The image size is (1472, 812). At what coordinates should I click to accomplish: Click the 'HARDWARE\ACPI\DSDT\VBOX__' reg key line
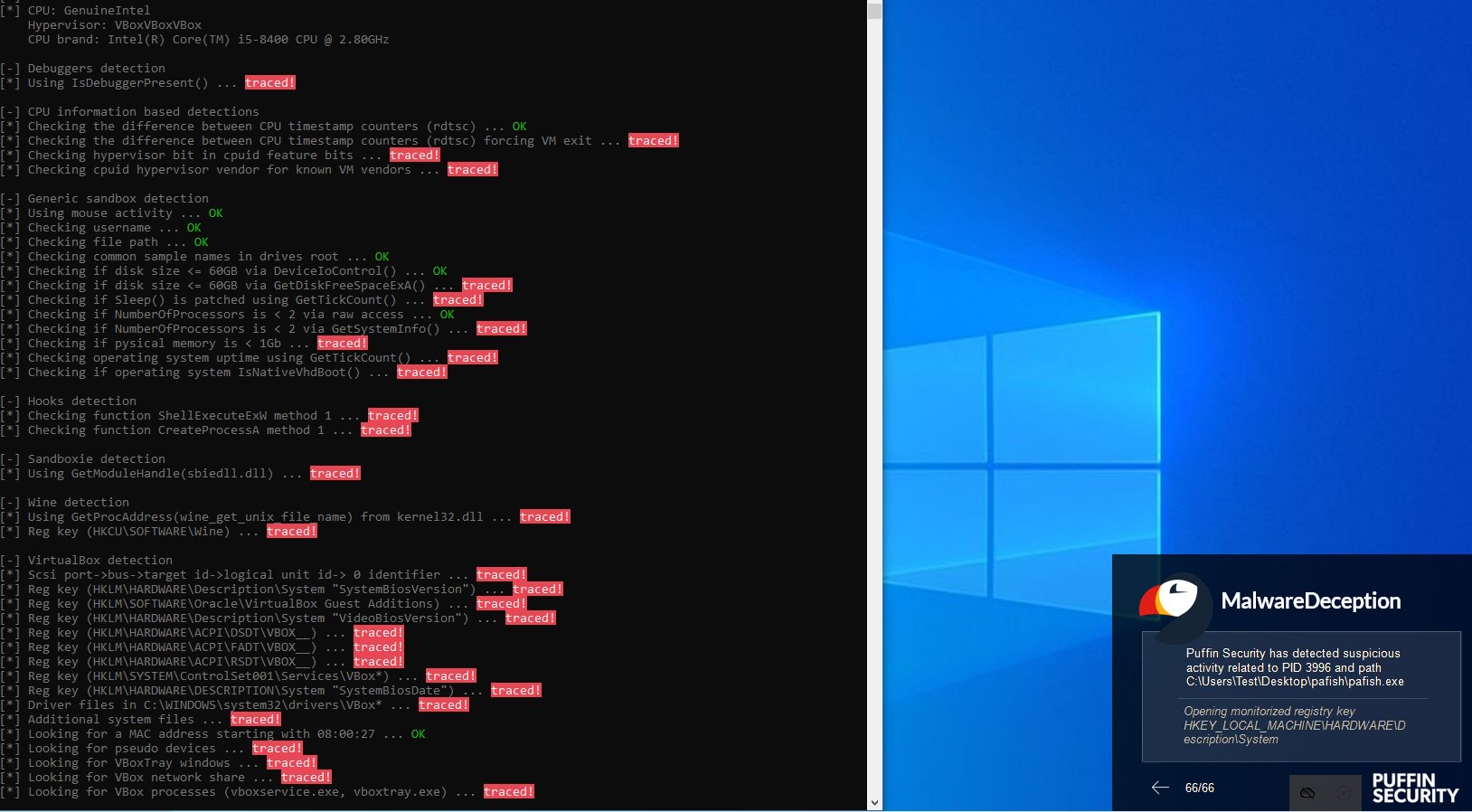(x=203, y=633)
